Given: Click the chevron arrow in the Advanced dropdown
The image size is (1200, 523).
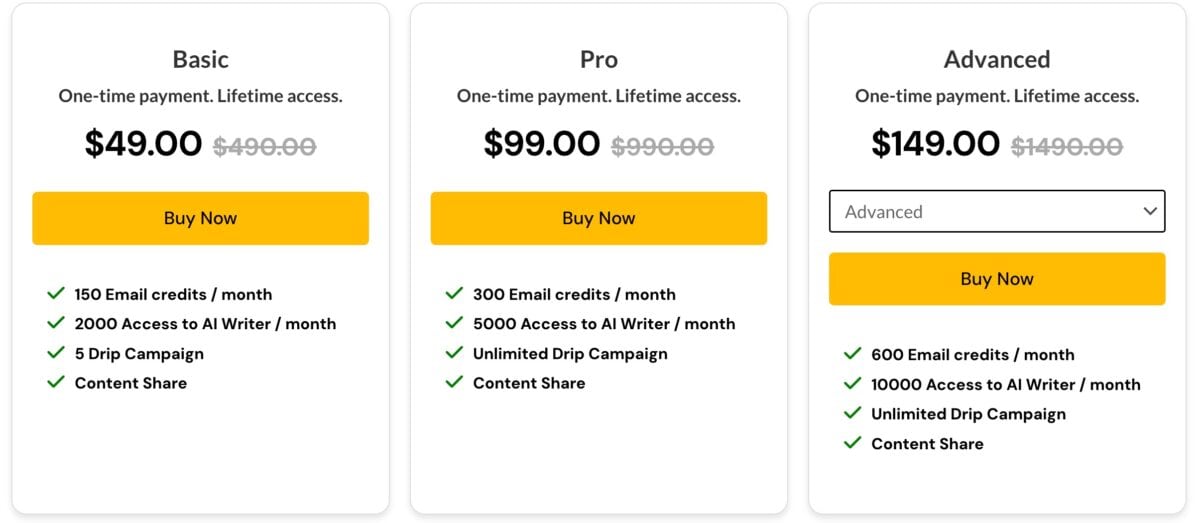Looking at the screenshot, I should [1150, 212].
